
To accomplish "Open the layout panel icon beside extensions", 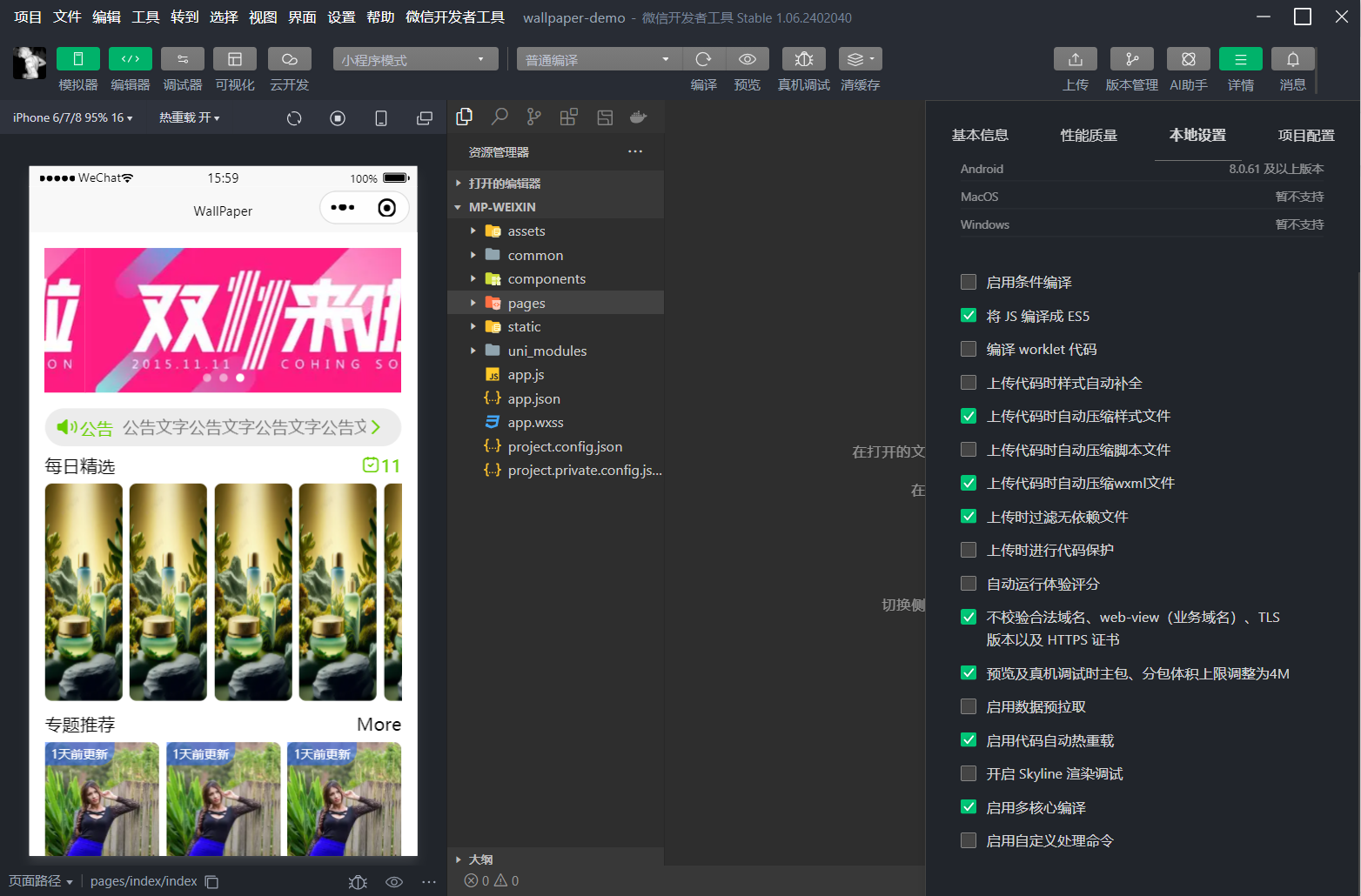I will click(x=605, y=117).
